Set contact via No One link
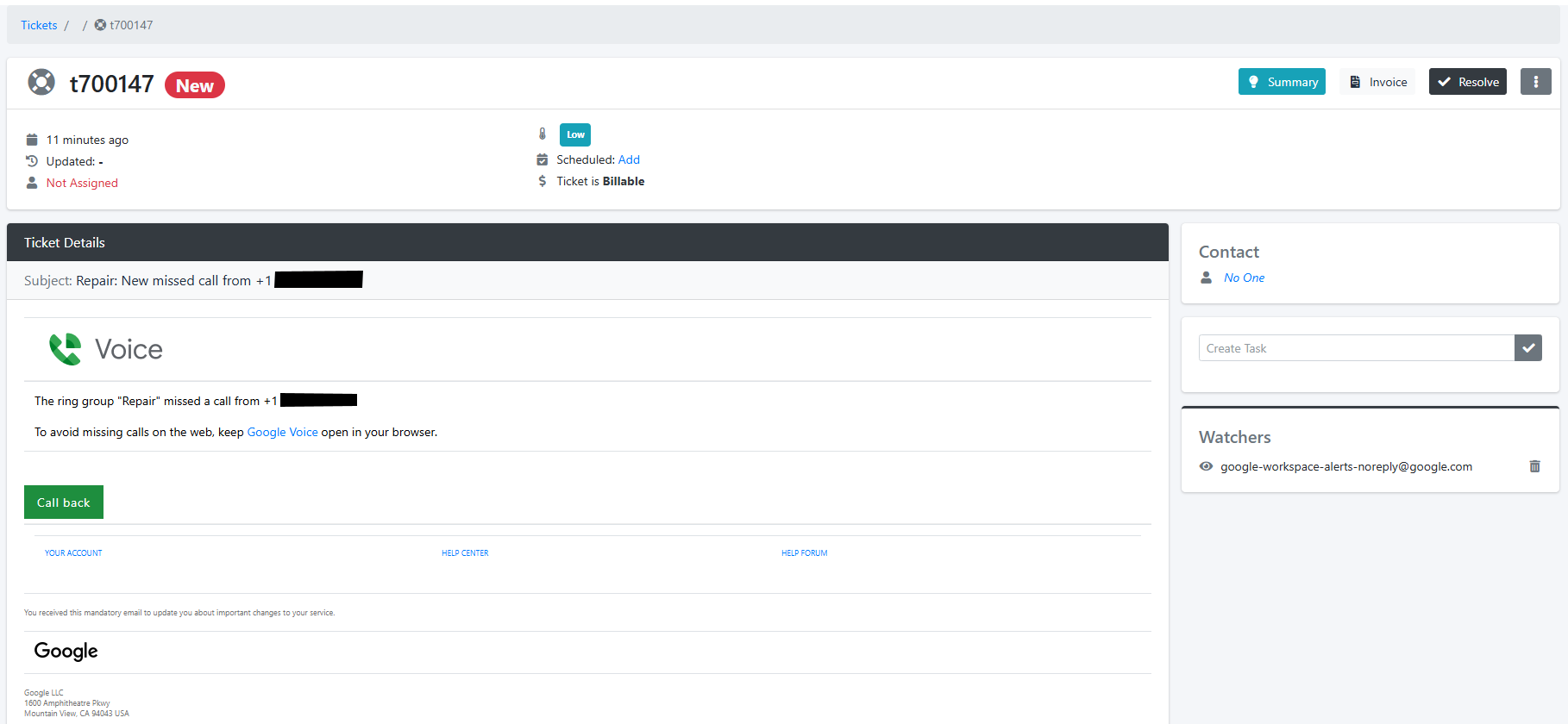The height and width of the screenshot is (724, 1568). point(1244,278)
